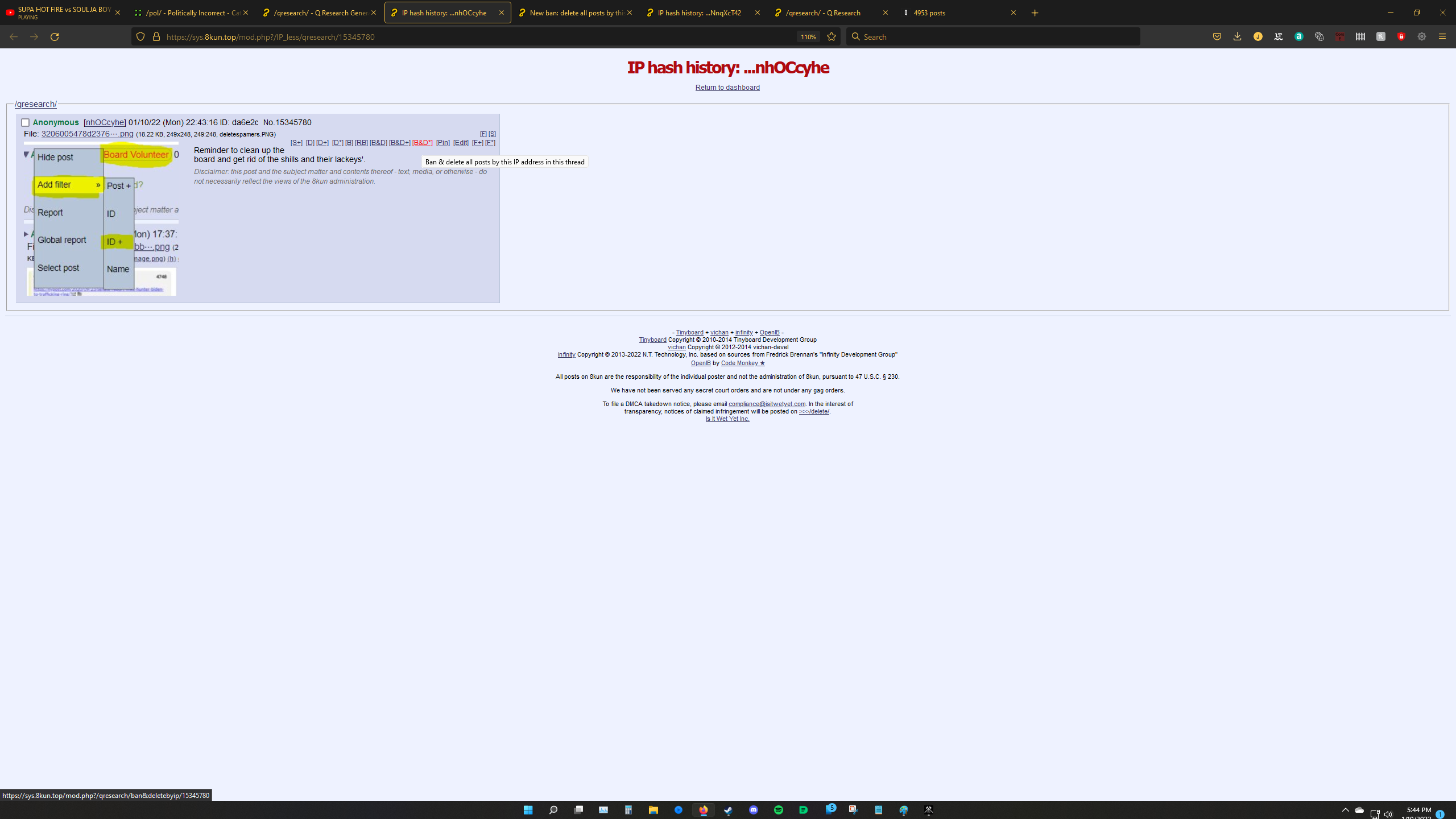The height and width of the screenshot is (819, 1456).
Task: Click inside the Firefox Search field
Action: pos(992,37)
